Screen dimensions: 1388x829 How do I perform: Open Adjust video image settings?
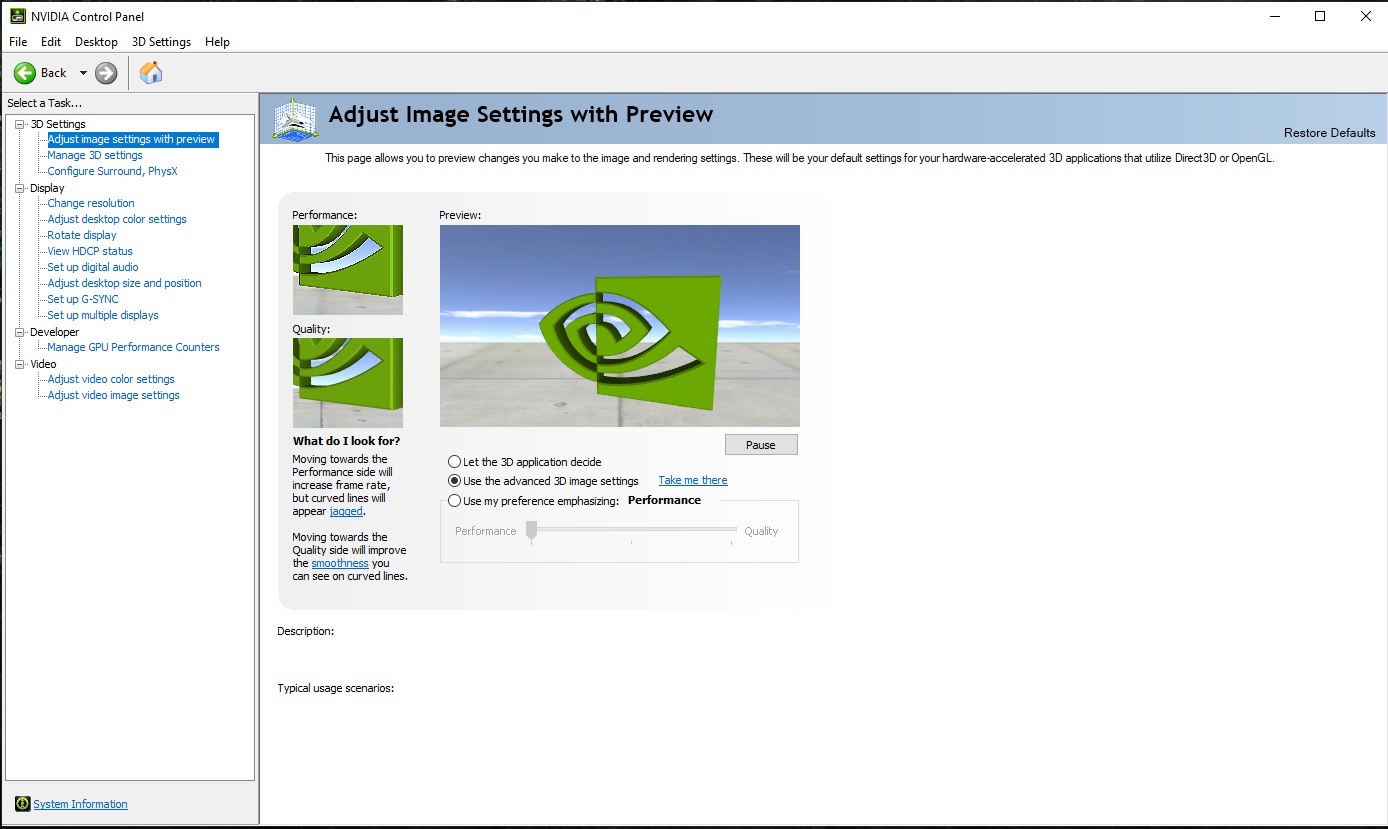113,396
